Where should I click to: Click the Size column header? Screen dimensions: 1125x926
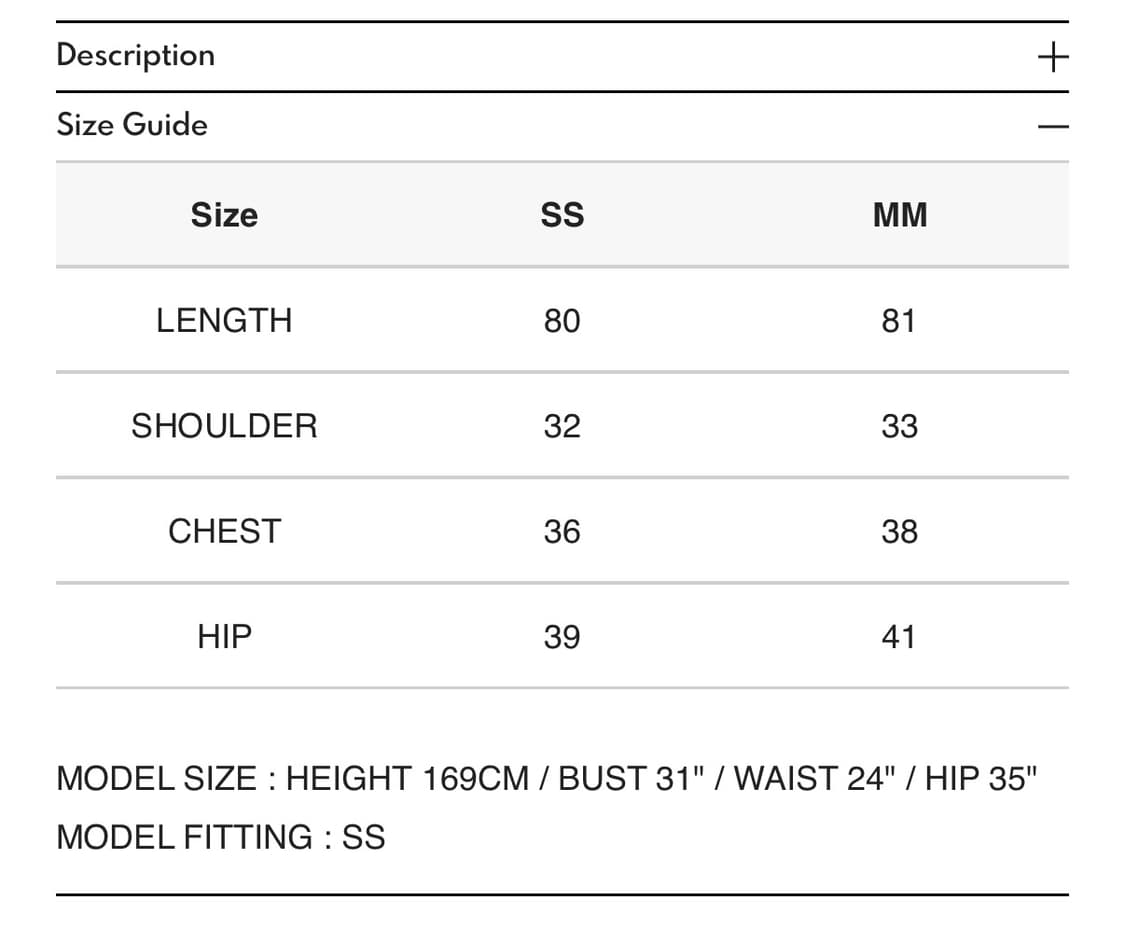pyautogui.click(x=224, y=215)
